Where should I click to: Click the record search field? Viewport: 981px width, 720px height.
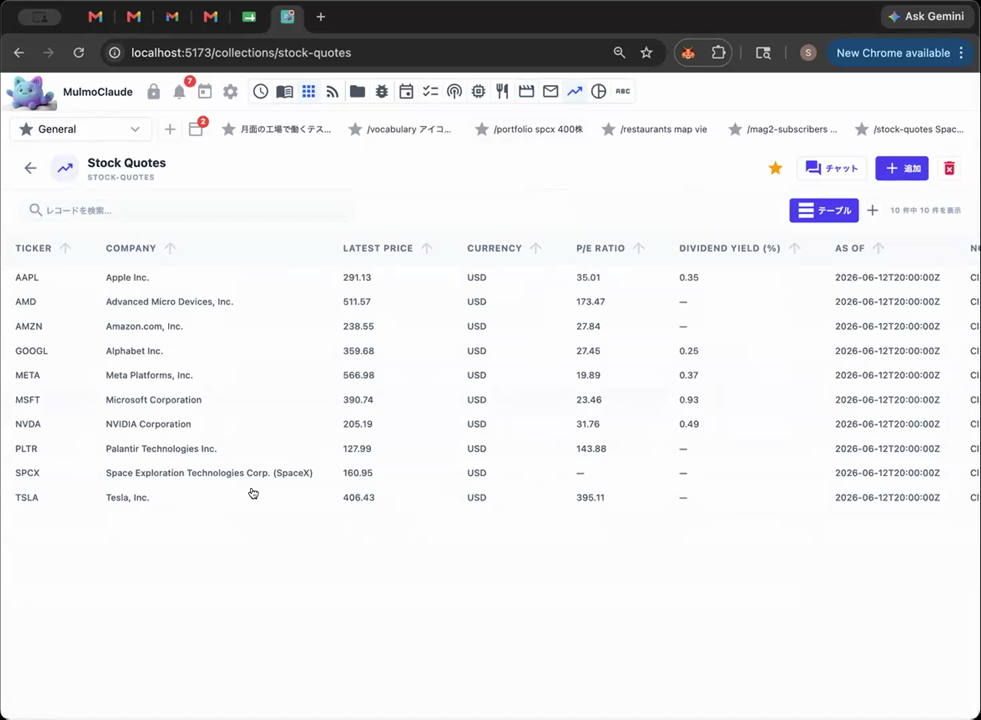(186, 210)
